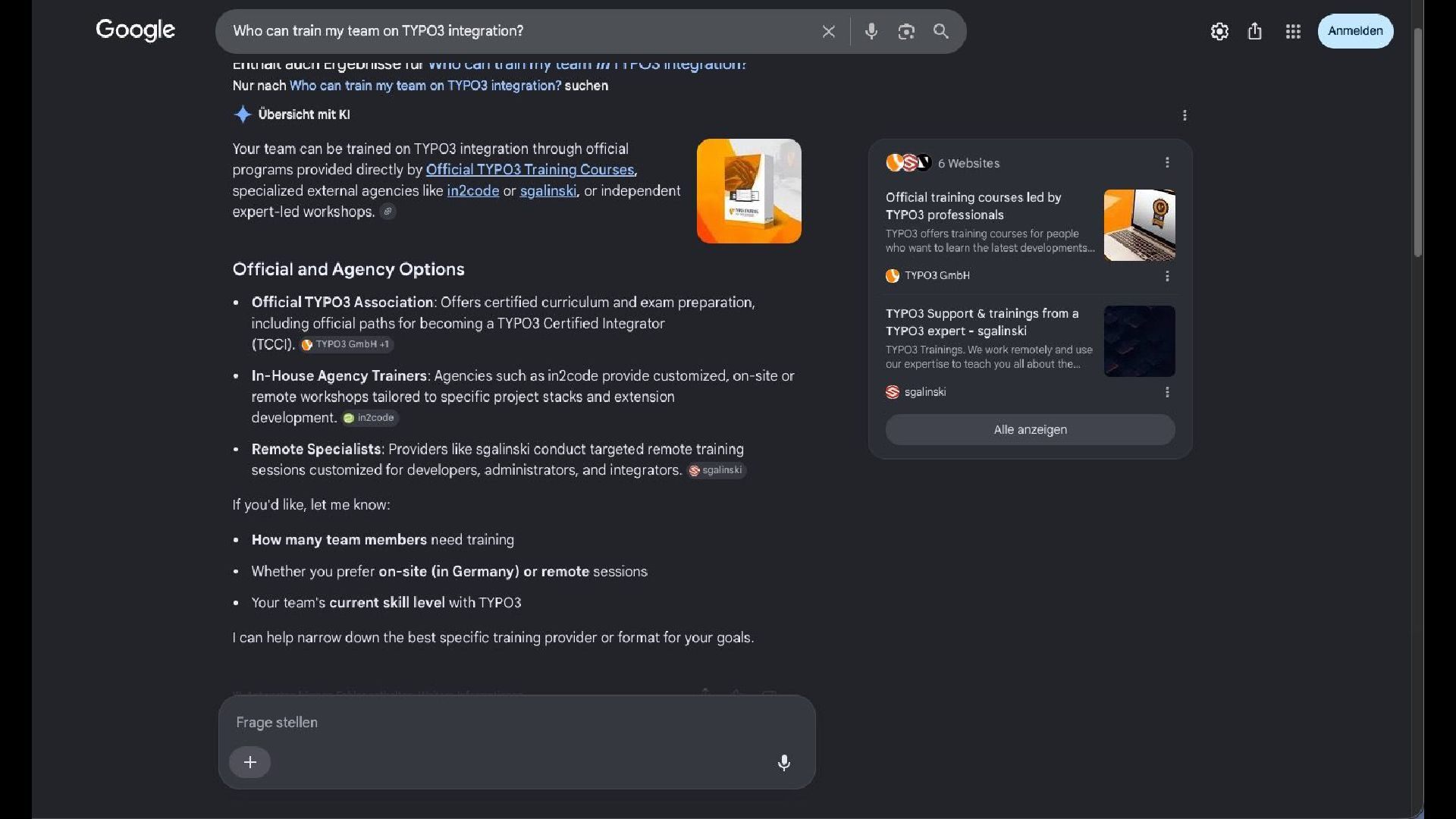Image resolution: width=1456 pixels, height=819 pixels.
Task: Open the AI overview more-options menu
Action: click(1185, 115)
